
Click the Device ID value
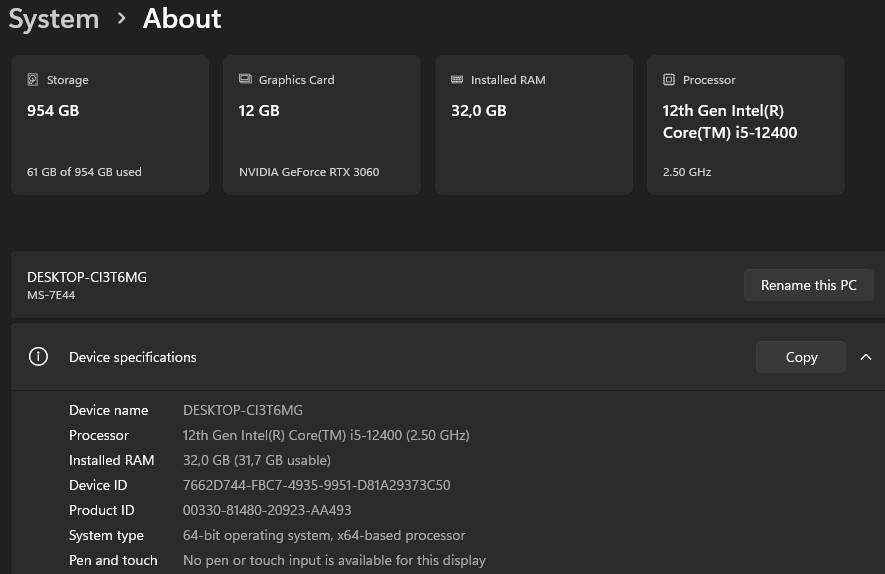click(x=316, y=486)
